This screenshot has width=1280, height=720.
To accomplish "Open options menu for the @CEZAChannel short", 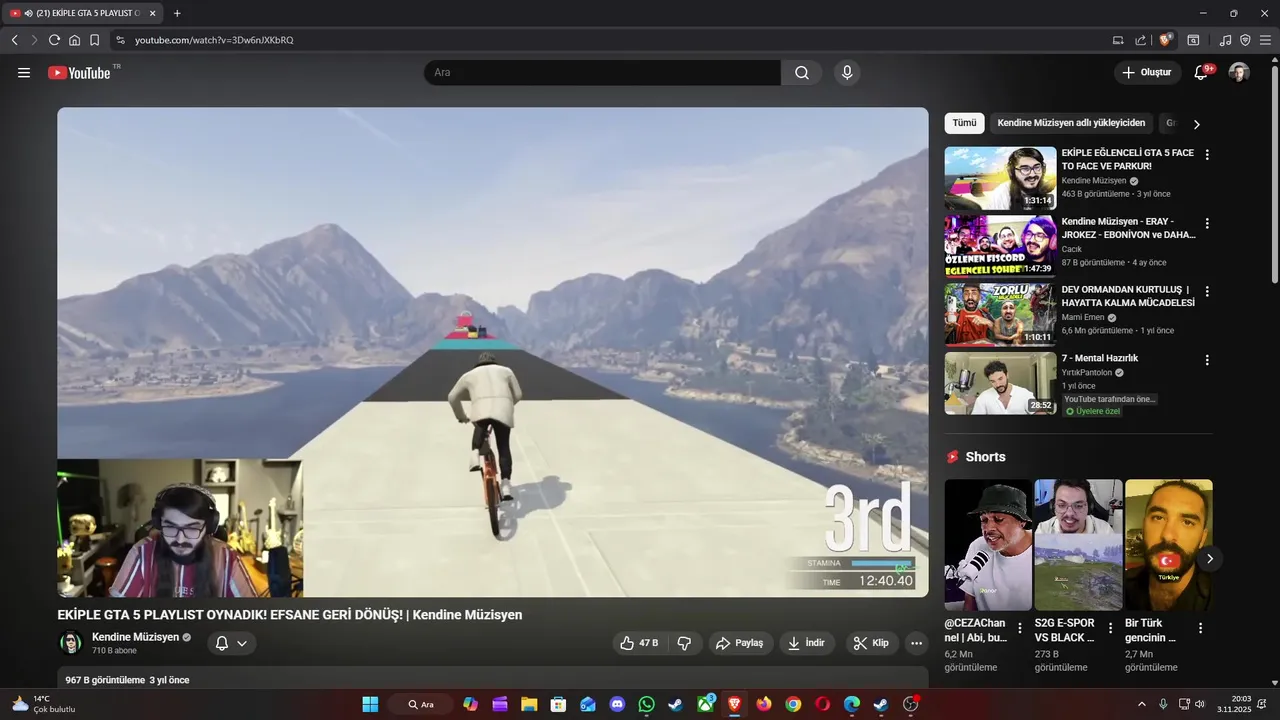I will coord(1020,628).
